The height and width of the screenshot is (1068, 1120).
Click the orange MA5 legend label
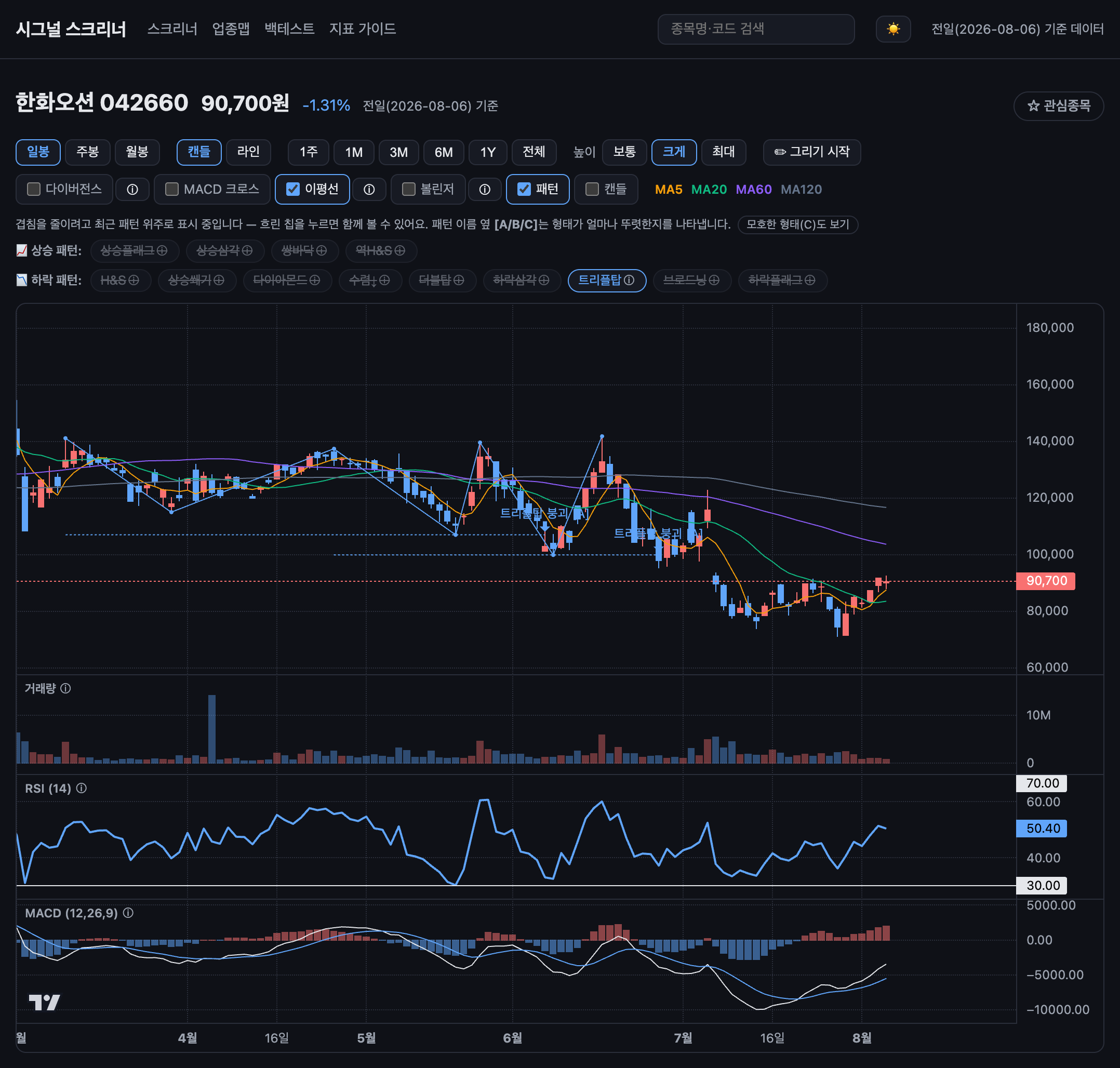pos(669,190)
